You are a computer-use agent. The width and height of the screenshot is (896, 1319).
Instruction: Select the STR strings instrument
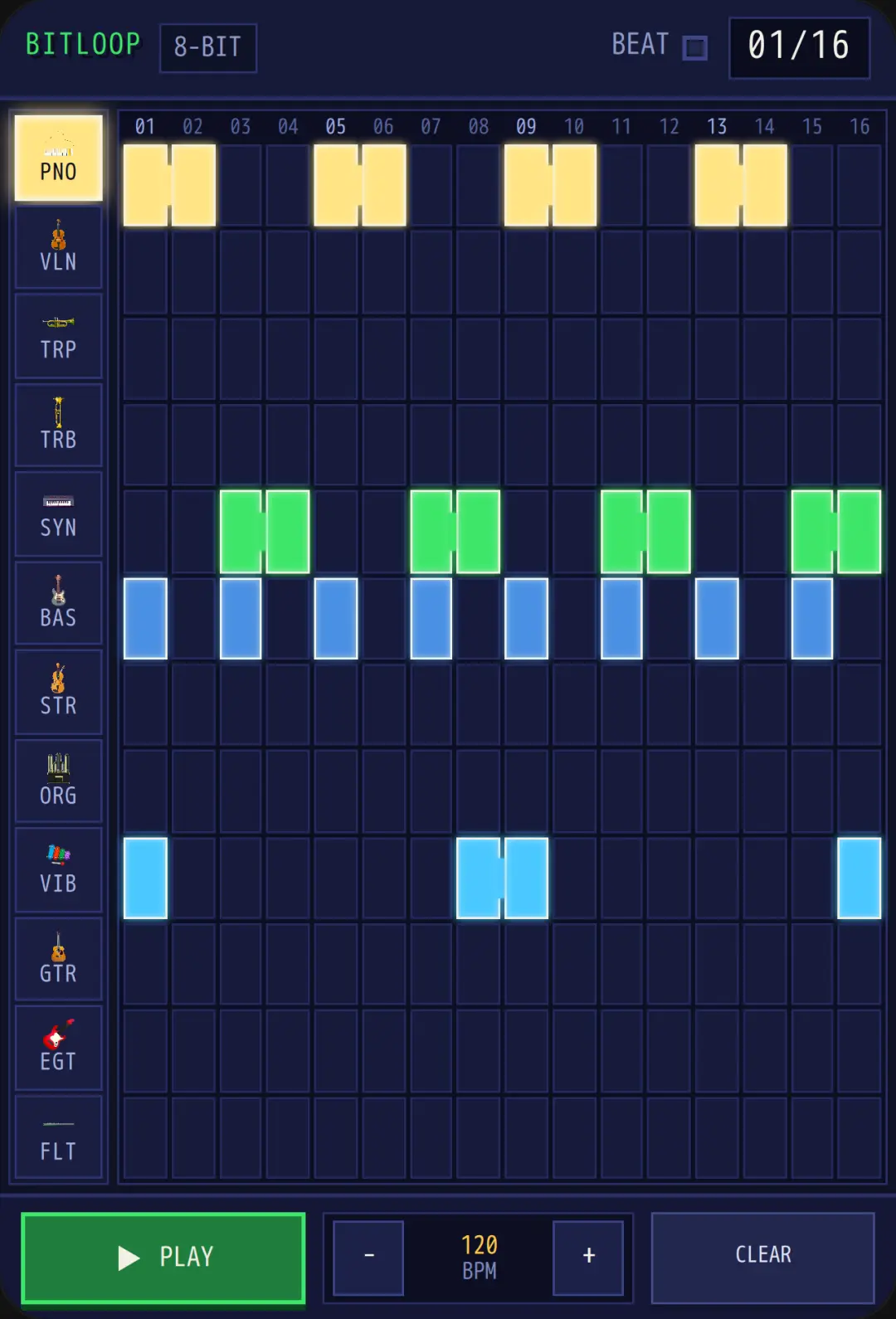pyautogui.click(x=58, y=692)
